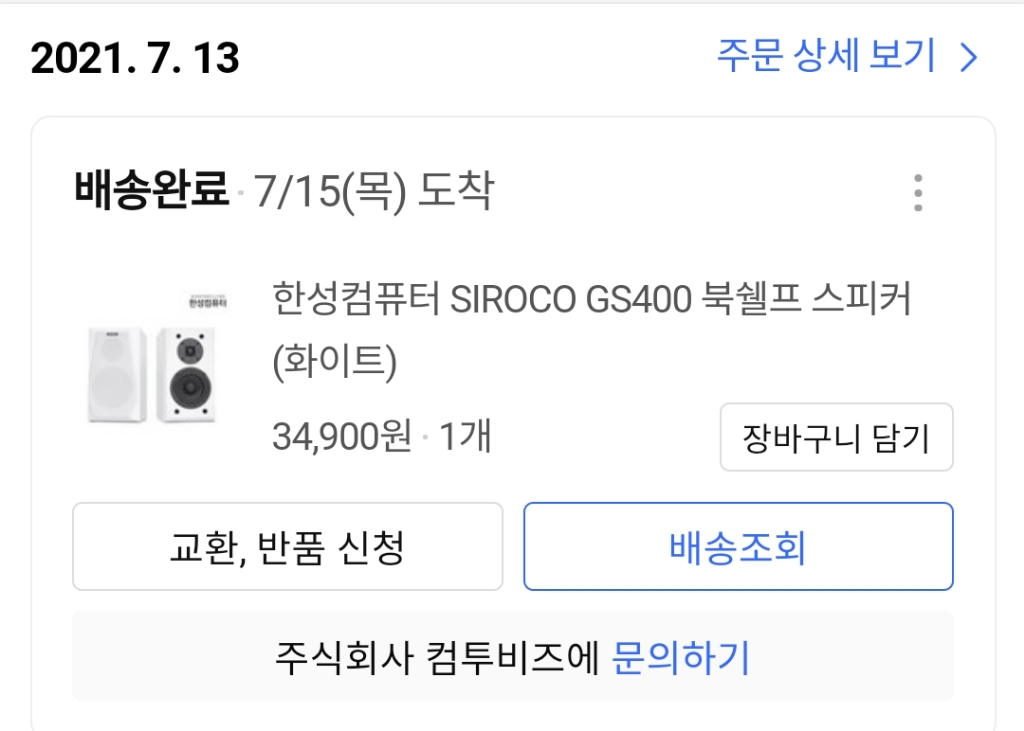Open the three-dot more options menu
The image size is (1024, 731).
[918, 193]
